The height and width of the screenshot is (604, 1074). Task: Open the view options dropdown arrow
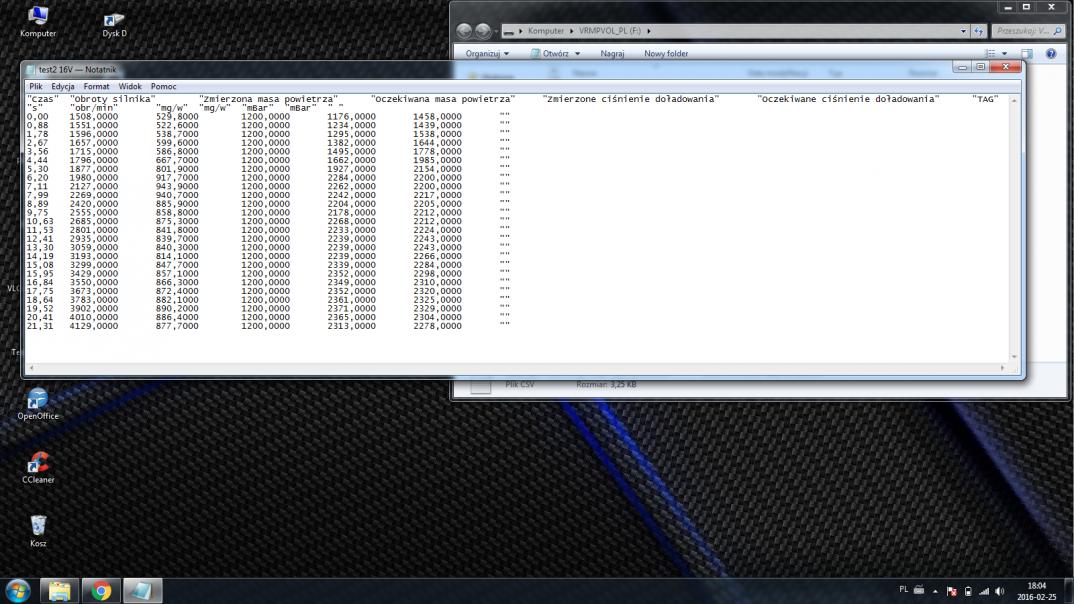point(1005,53)
